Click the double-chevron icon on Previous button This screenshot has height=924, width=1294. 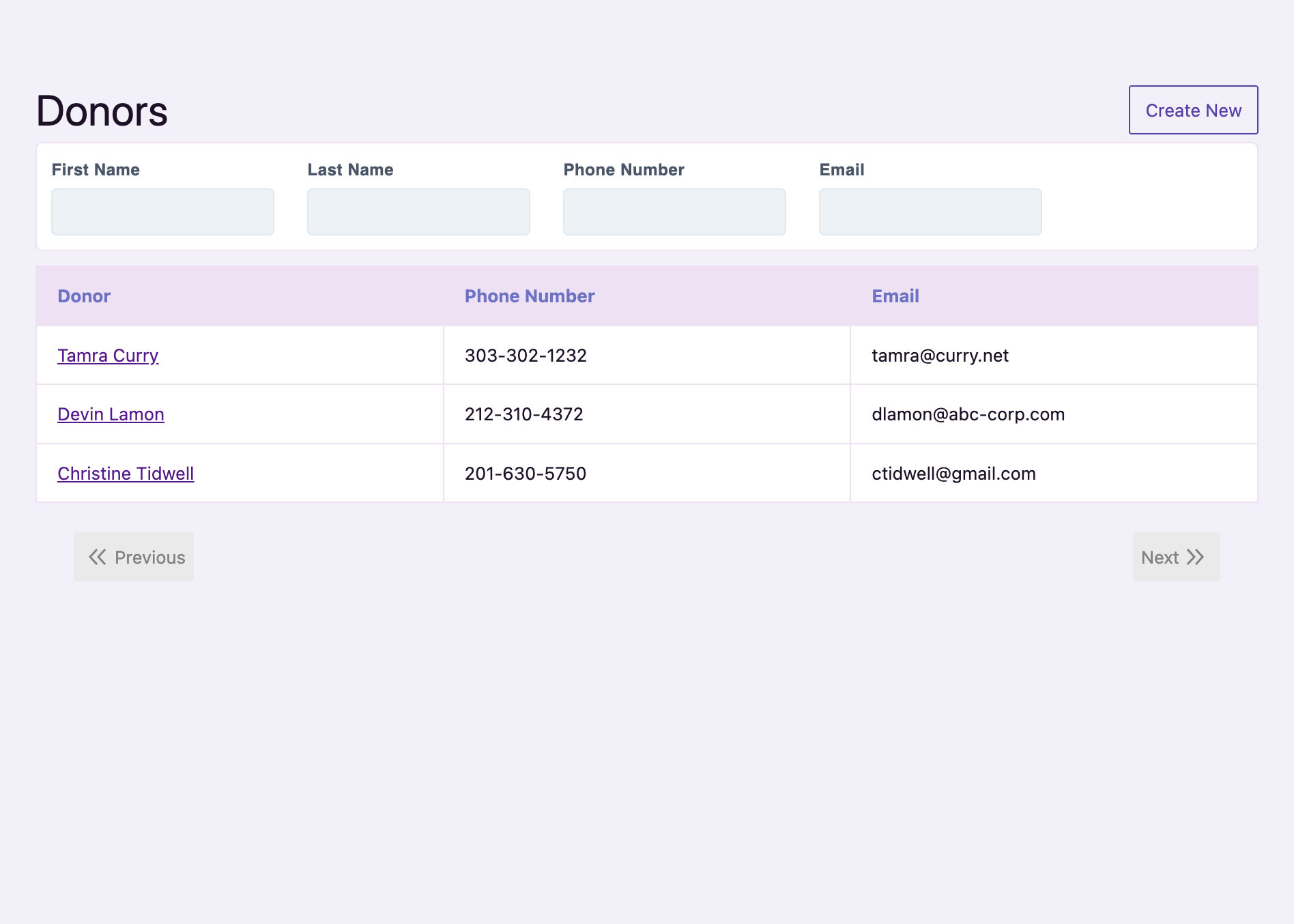pos(96,557)
